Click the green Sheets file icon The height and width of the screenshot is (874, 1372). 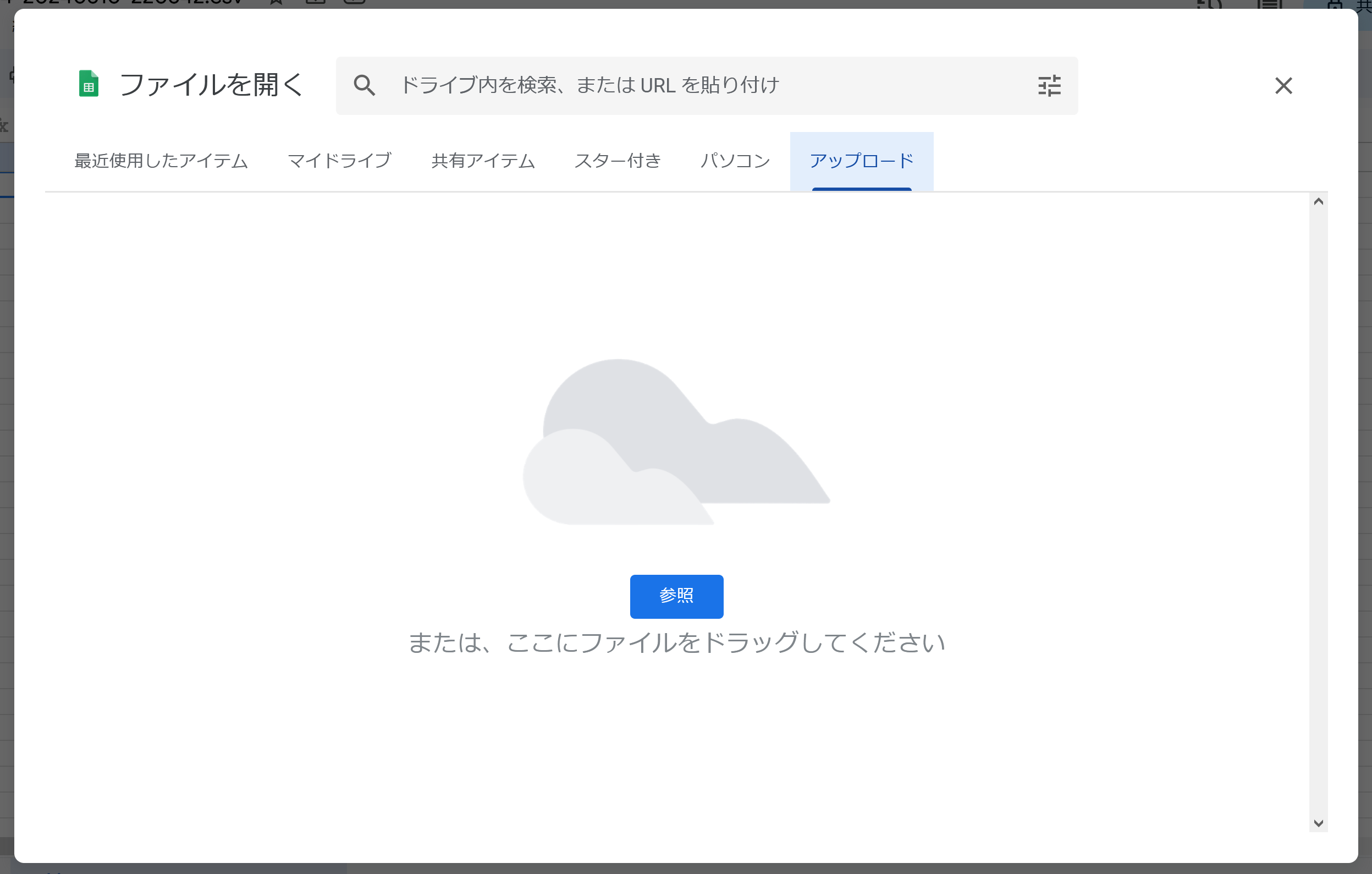click(x=89, y=84)
